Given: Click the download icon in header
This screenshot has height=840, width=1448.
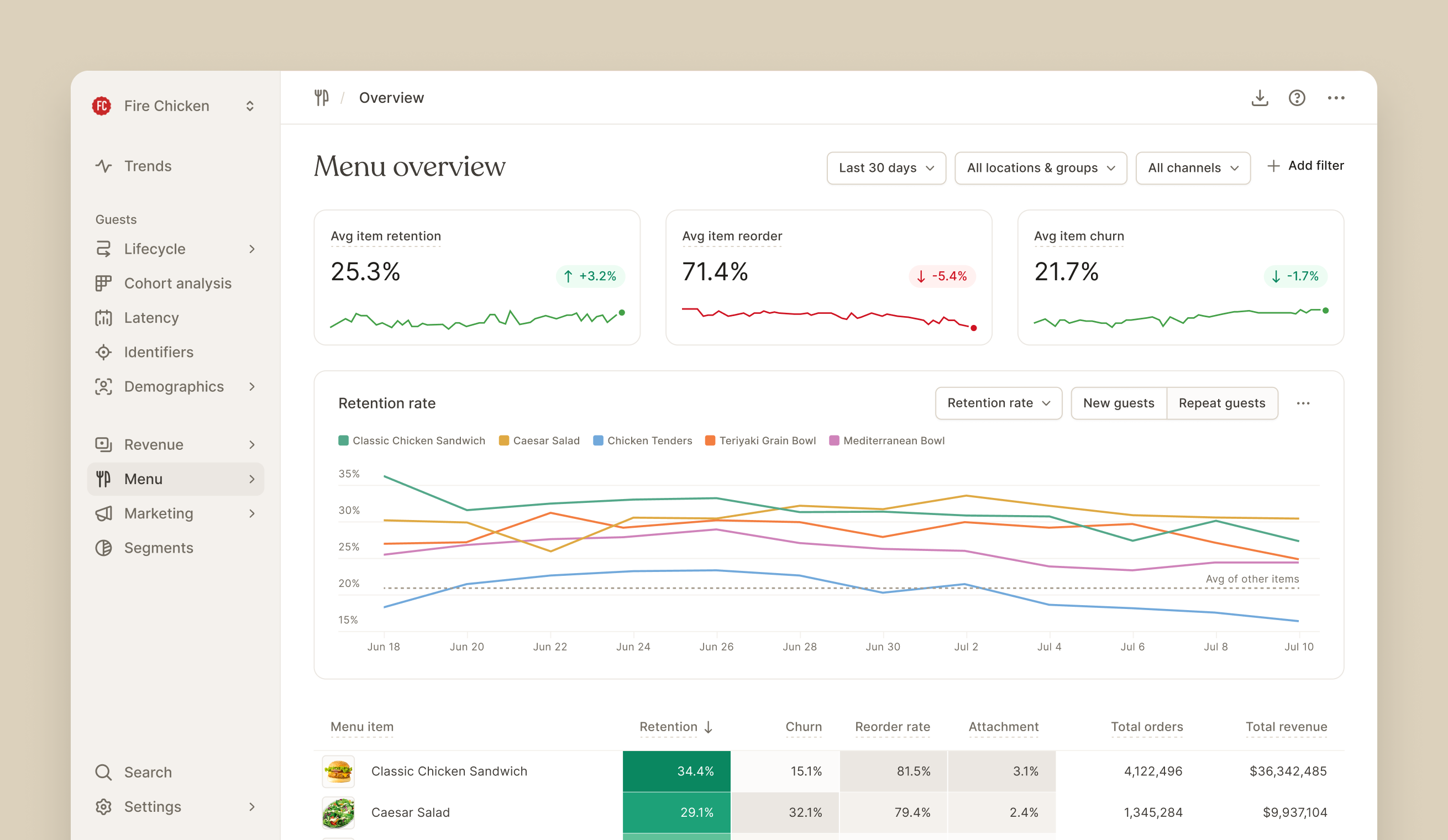Looking at the screenshot, I should pyautogui.click(x=1259, y=98).
